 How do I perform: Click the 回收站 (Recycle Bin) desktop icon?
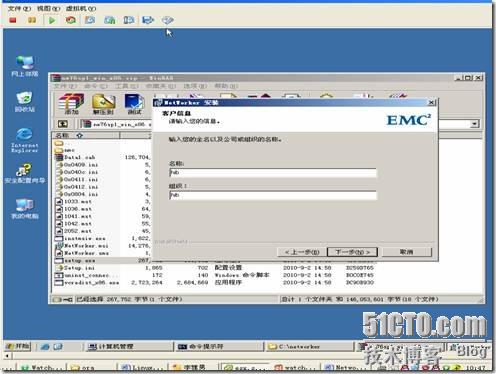coord(25,102)
